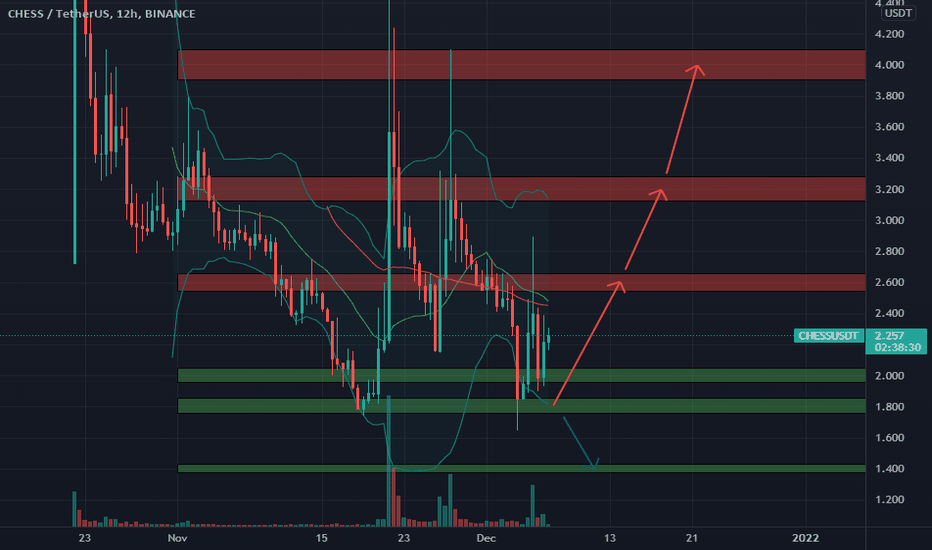932x550 pixels.
Task: Click the current price 2.257 tag
Action: (x=897, y=341)
